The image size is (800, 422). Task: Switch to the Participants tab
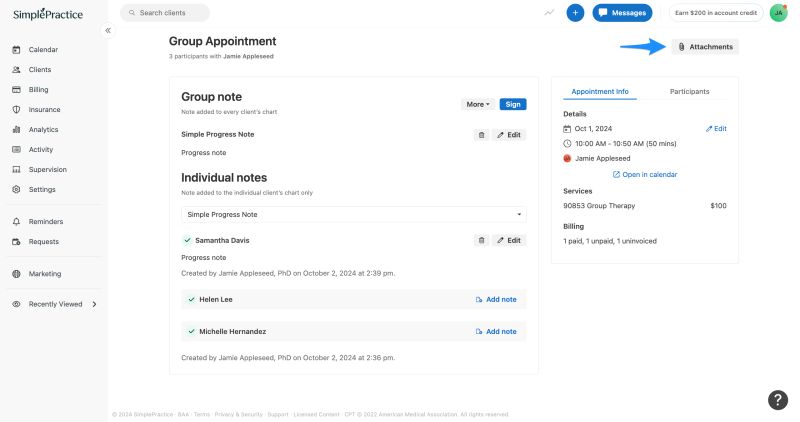point(689,91)
